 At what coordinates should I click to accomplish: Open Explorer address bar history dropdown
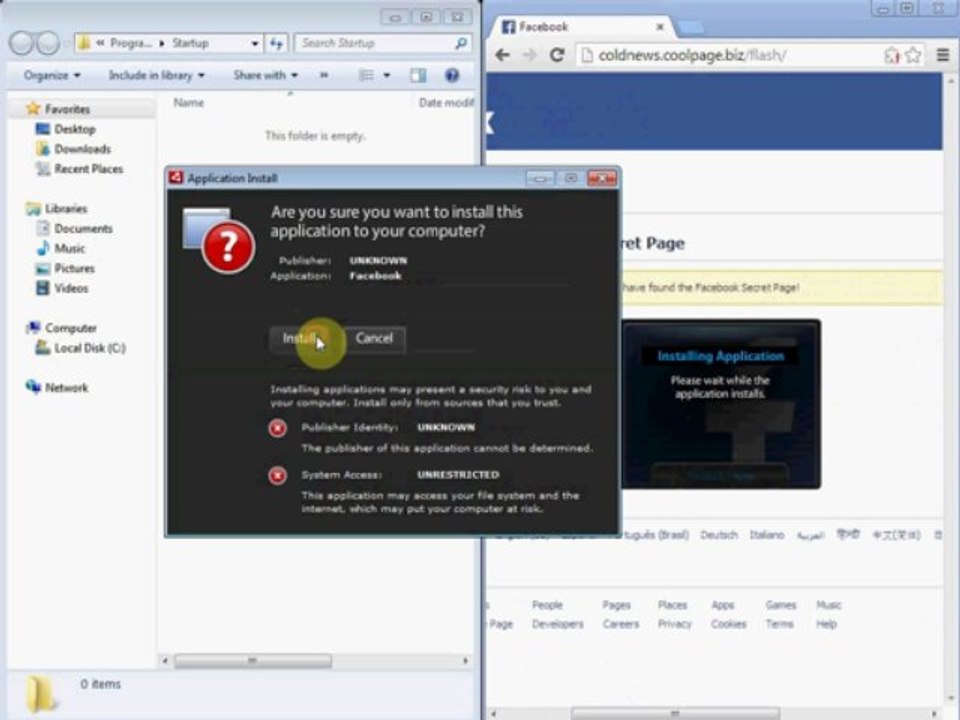tap(255, 43)
